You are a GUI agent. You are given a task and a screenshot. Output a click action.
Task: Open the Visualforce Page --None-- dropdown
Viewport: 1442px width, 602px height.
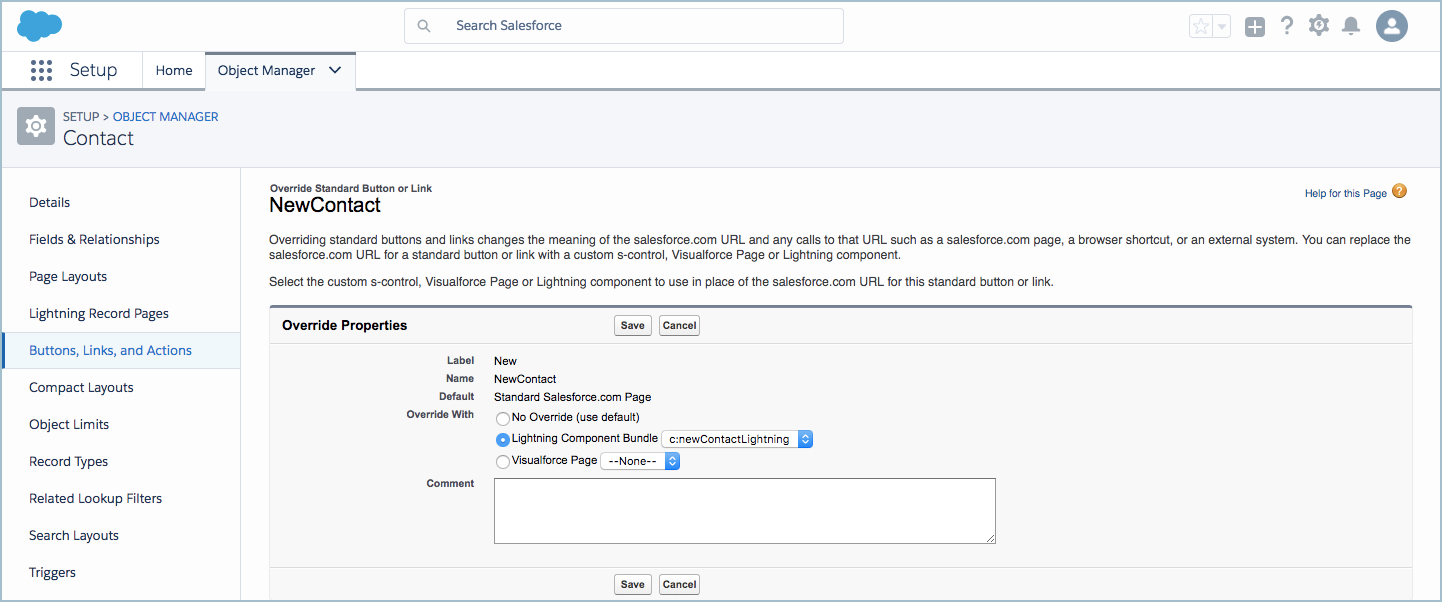tap(640, 461)
